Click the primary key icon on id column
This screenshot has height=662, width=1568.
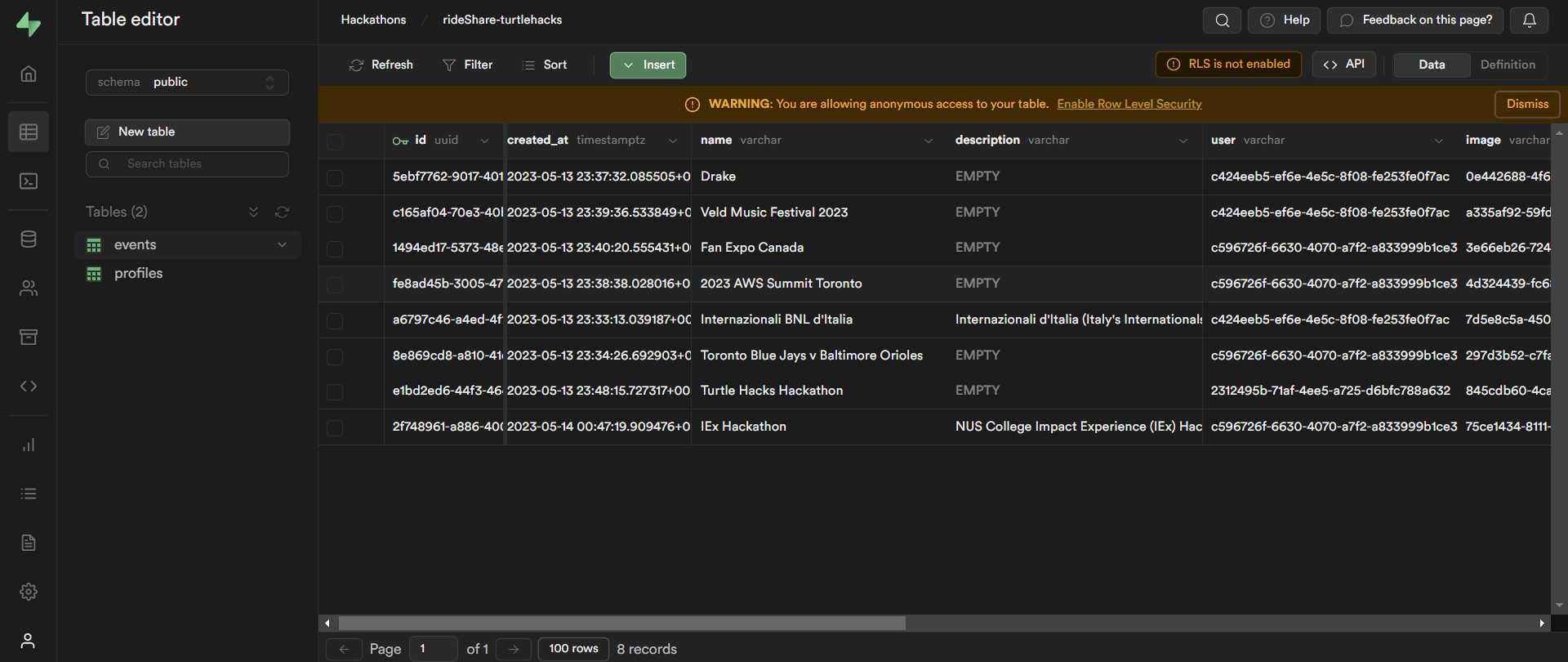(x=400, y=141)
